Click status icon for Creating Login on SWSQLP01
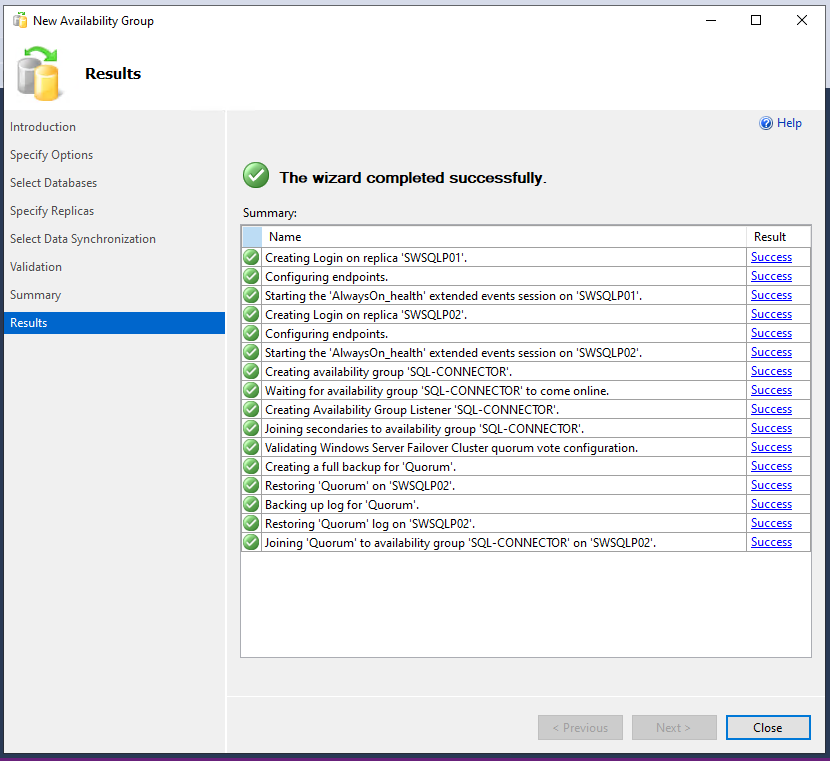The width and height of the screenshot is (830, 761). (251, 257)
